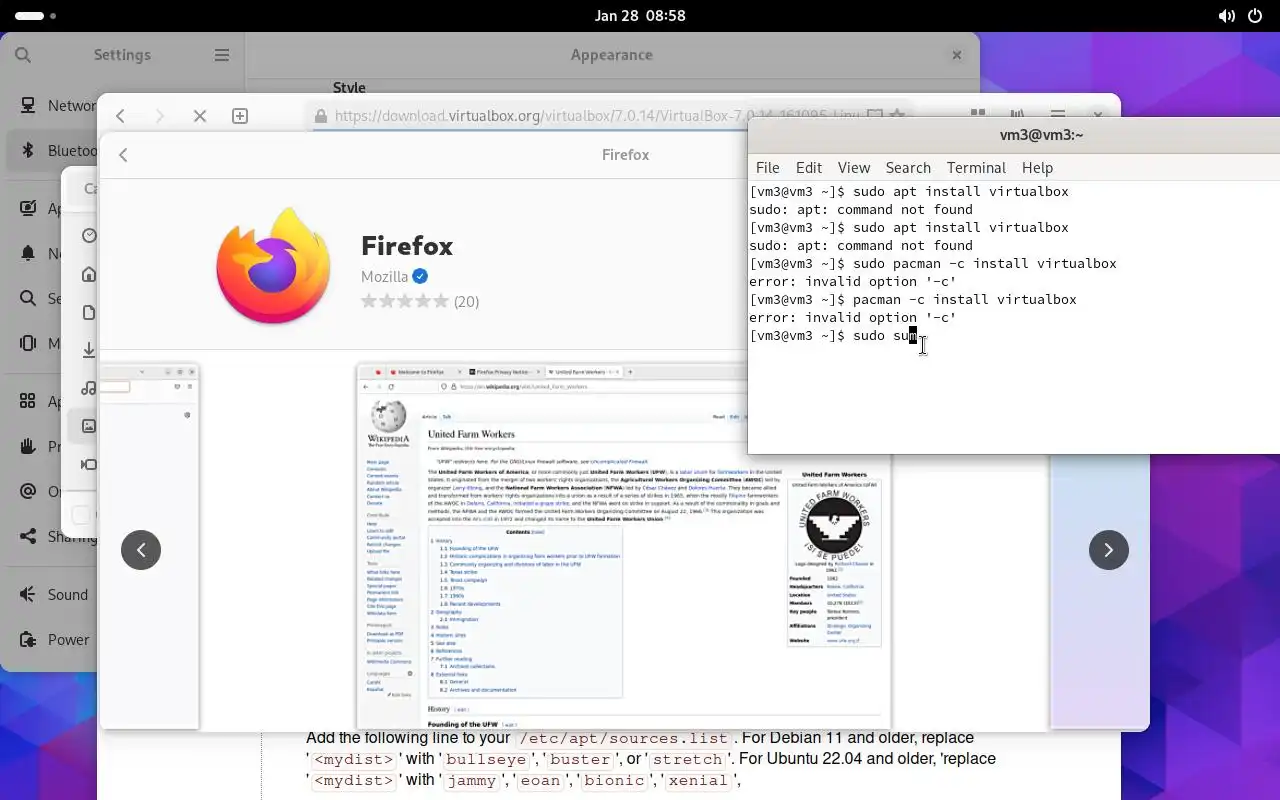This screenshot has width=1280, height=800.
Task: Show next Firefox screenshot
Action: pos(1108,549)
